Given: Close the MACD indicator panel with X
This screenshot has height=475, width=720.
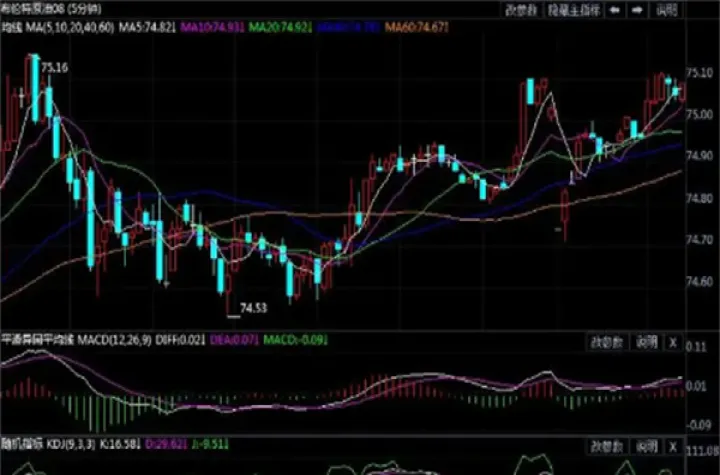Looking at the screenshot, I should point(673,342).
